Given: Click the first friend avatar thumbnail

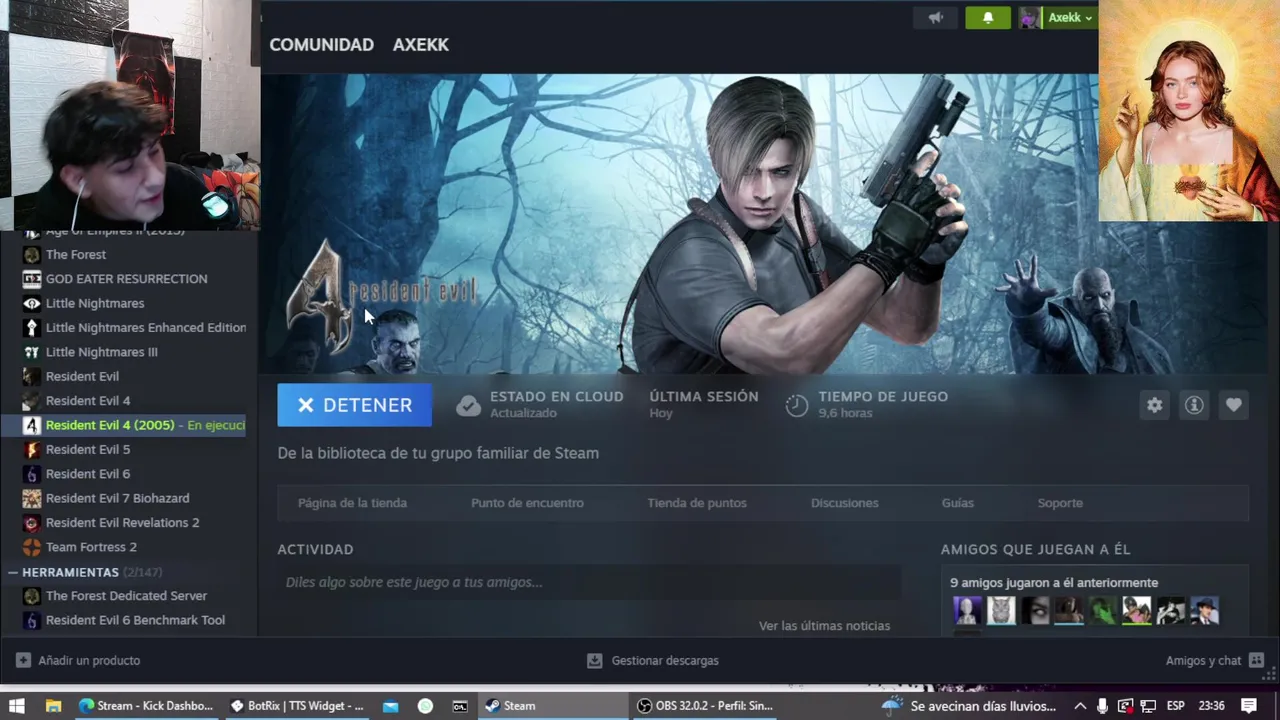Looking at the screenshot, I should point(967,610).
